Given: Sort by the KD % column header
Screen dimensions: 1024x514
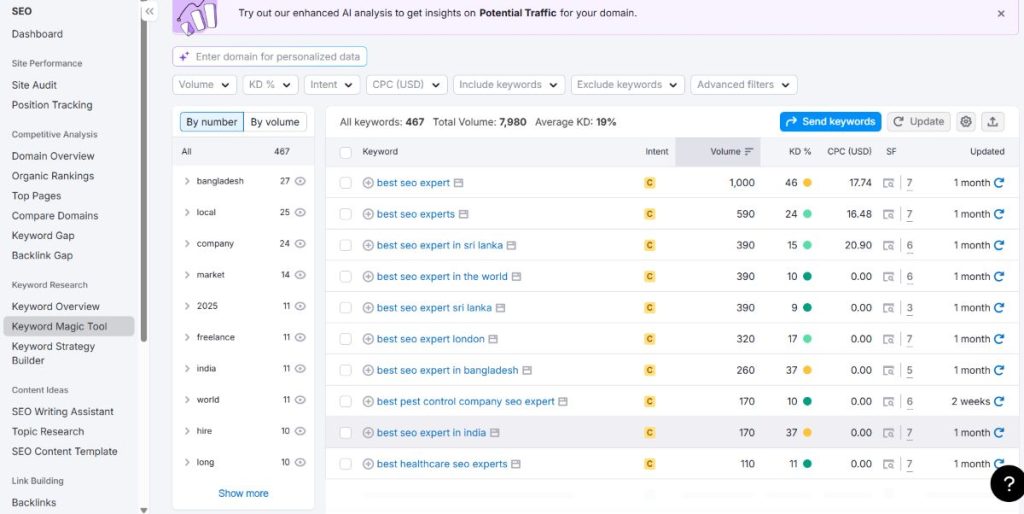Looking at the screenshot, I should pos(800,152).
